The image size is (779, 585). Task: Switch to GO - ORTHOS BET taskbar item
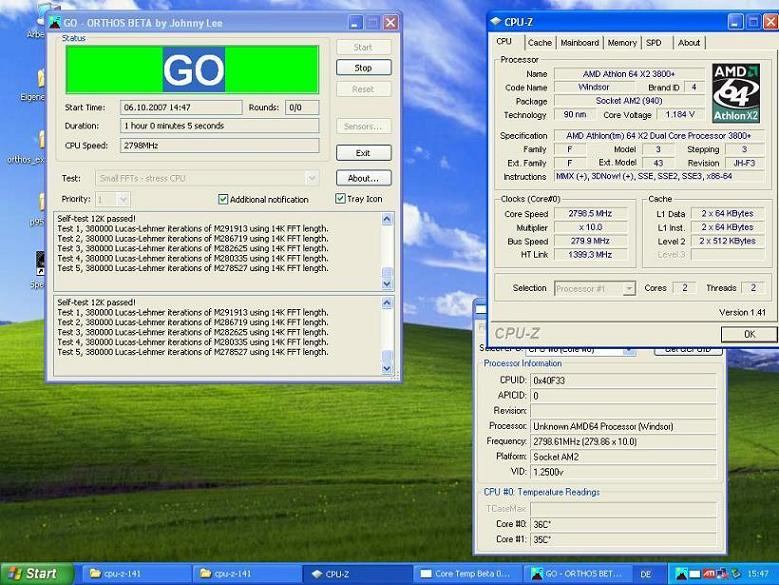pyautogui.click(x=578, y=574)
